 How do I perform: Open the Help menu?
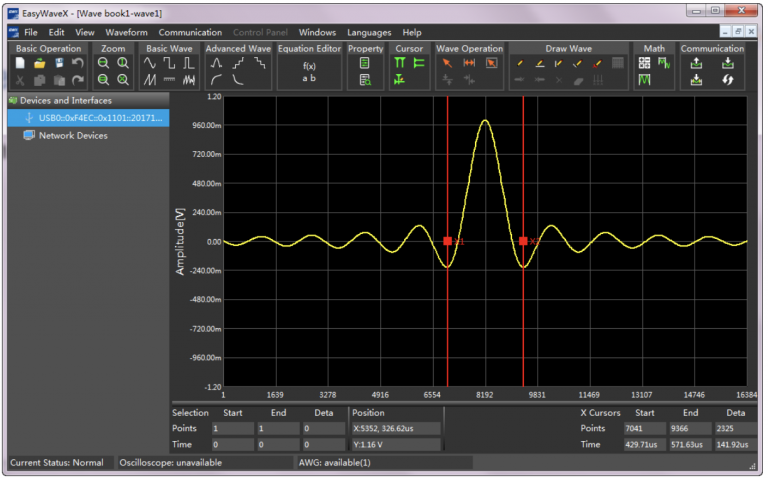click(412, 32)
